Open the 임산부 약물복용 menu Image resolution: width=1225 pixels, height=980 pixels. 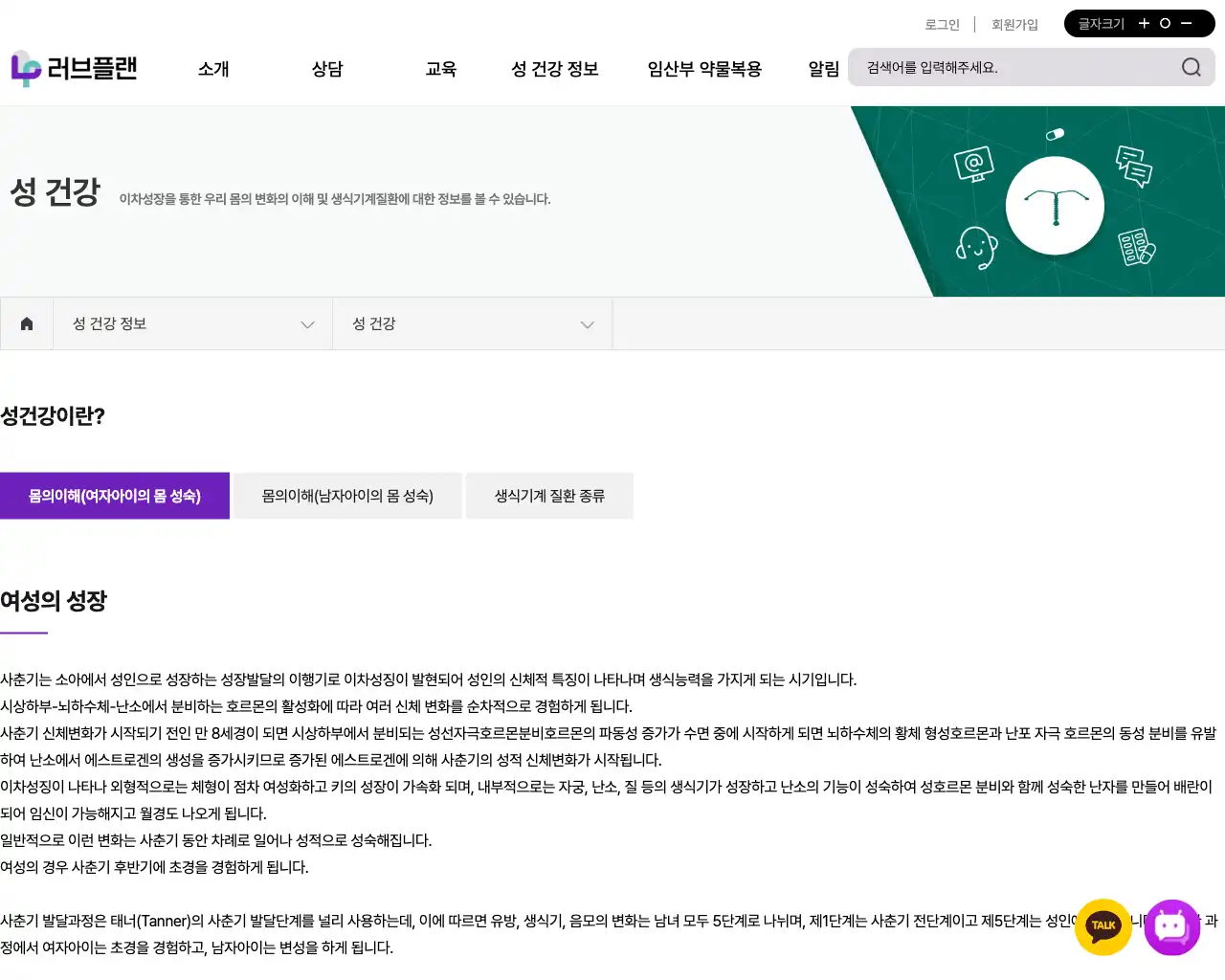(x=704, y=69)
